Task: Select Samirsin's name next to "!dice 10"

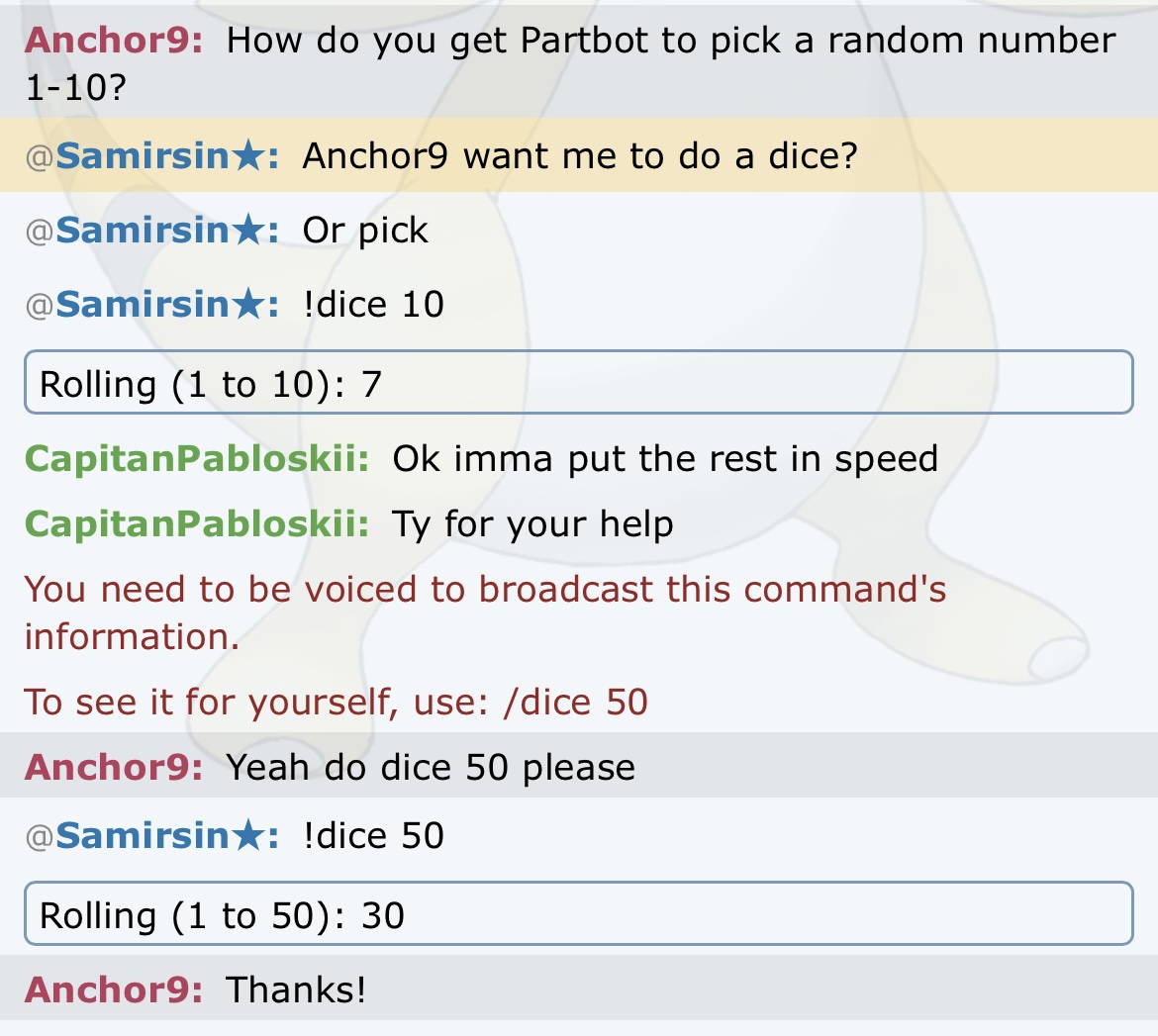Action: click(x=143, y=304)
